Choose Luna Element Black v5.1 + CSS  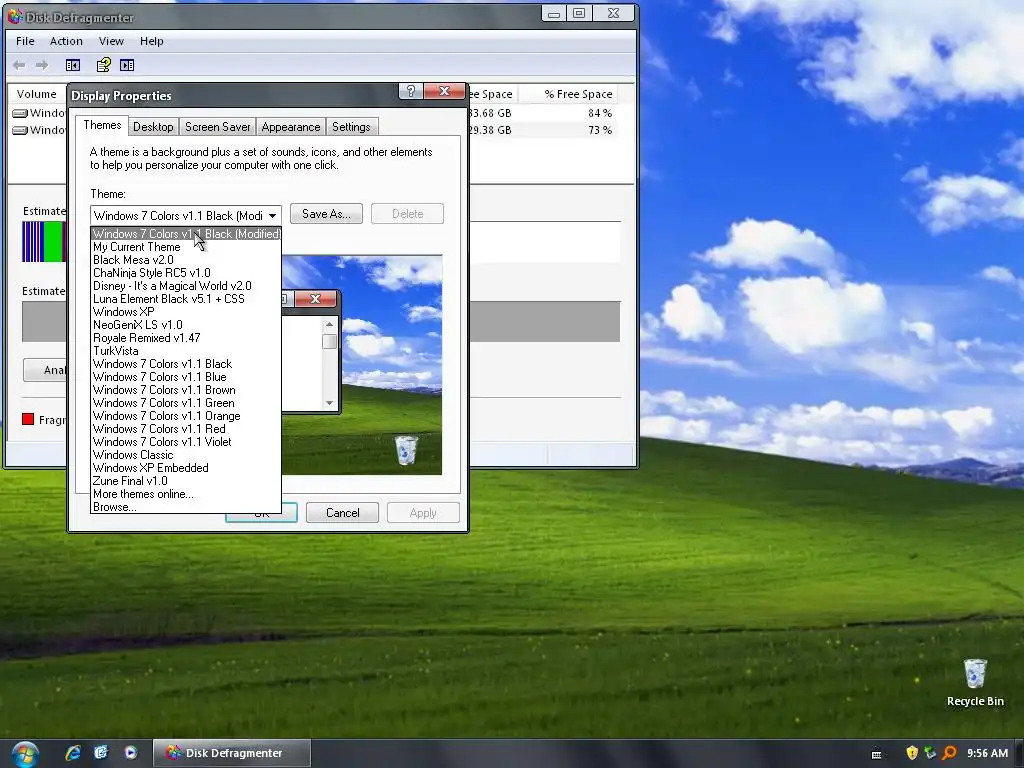tap(185, 299)
